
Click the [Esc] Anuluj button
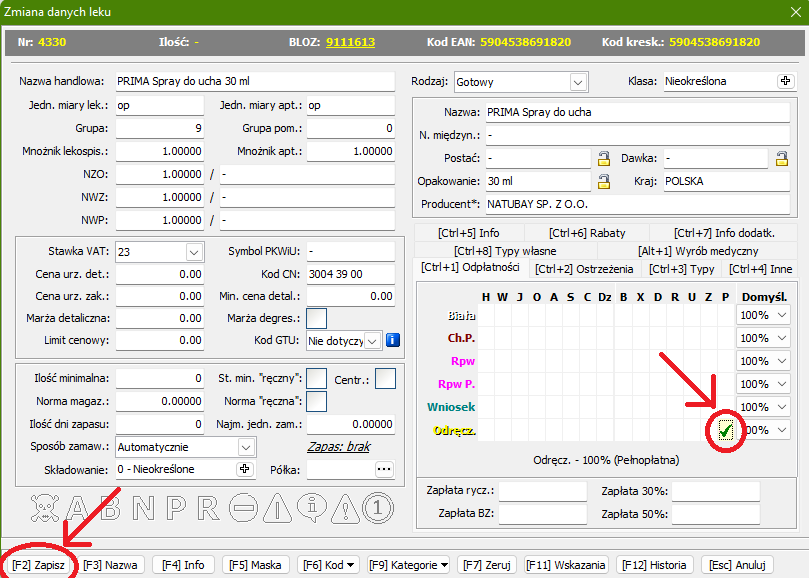[x=737, y=565]
